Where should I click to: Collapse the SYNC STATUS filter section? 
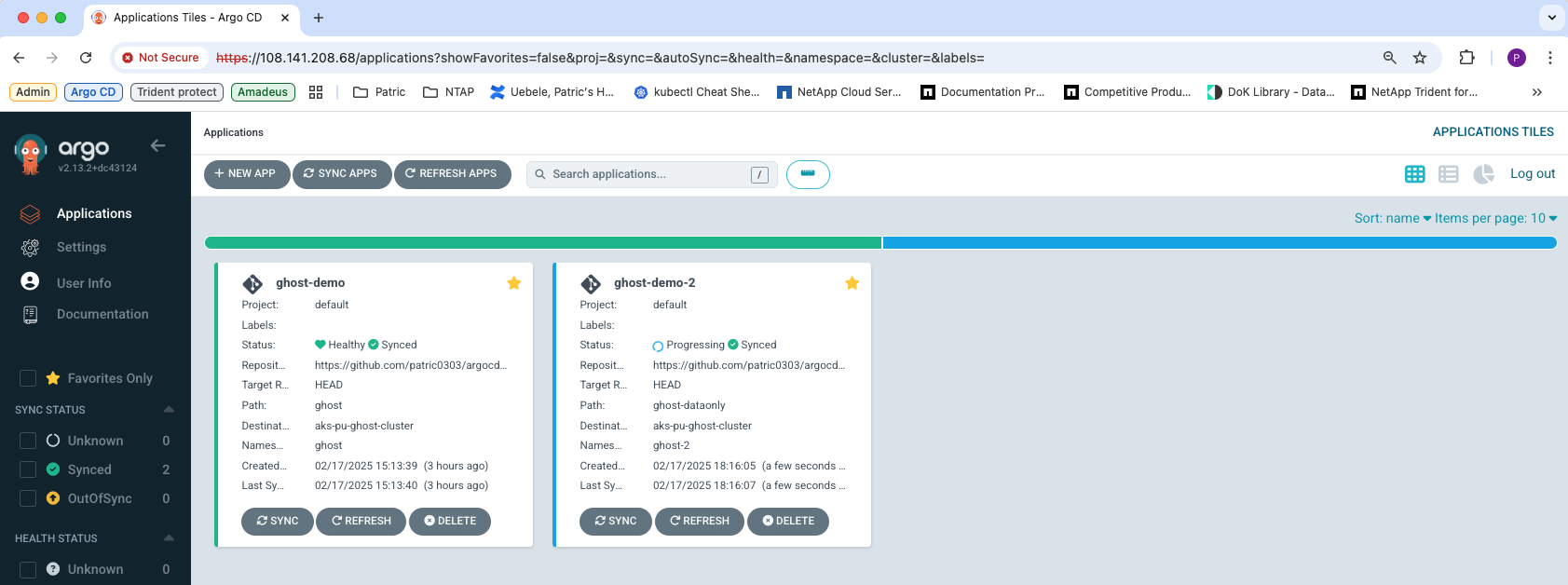(169, 410)
